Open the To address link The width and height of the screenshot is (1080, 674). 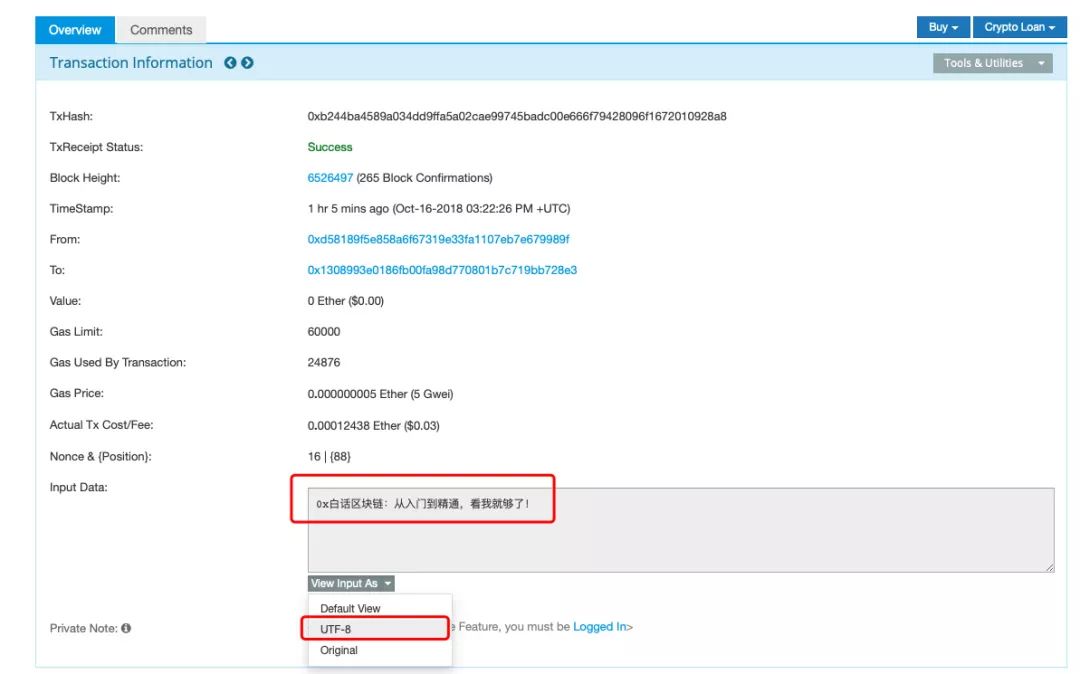point(442,270)
